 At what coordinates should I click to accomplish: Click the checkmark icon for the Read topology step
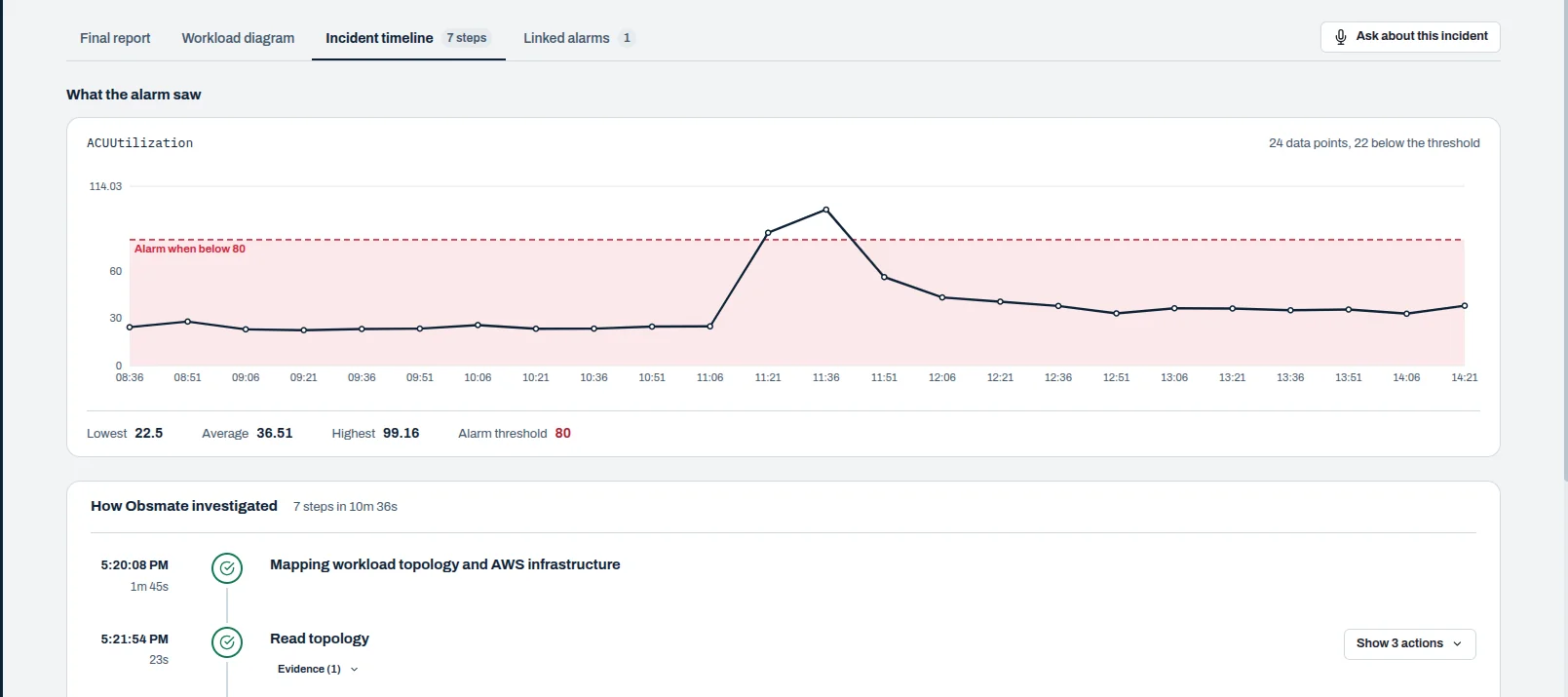click(x=227, y=641)
